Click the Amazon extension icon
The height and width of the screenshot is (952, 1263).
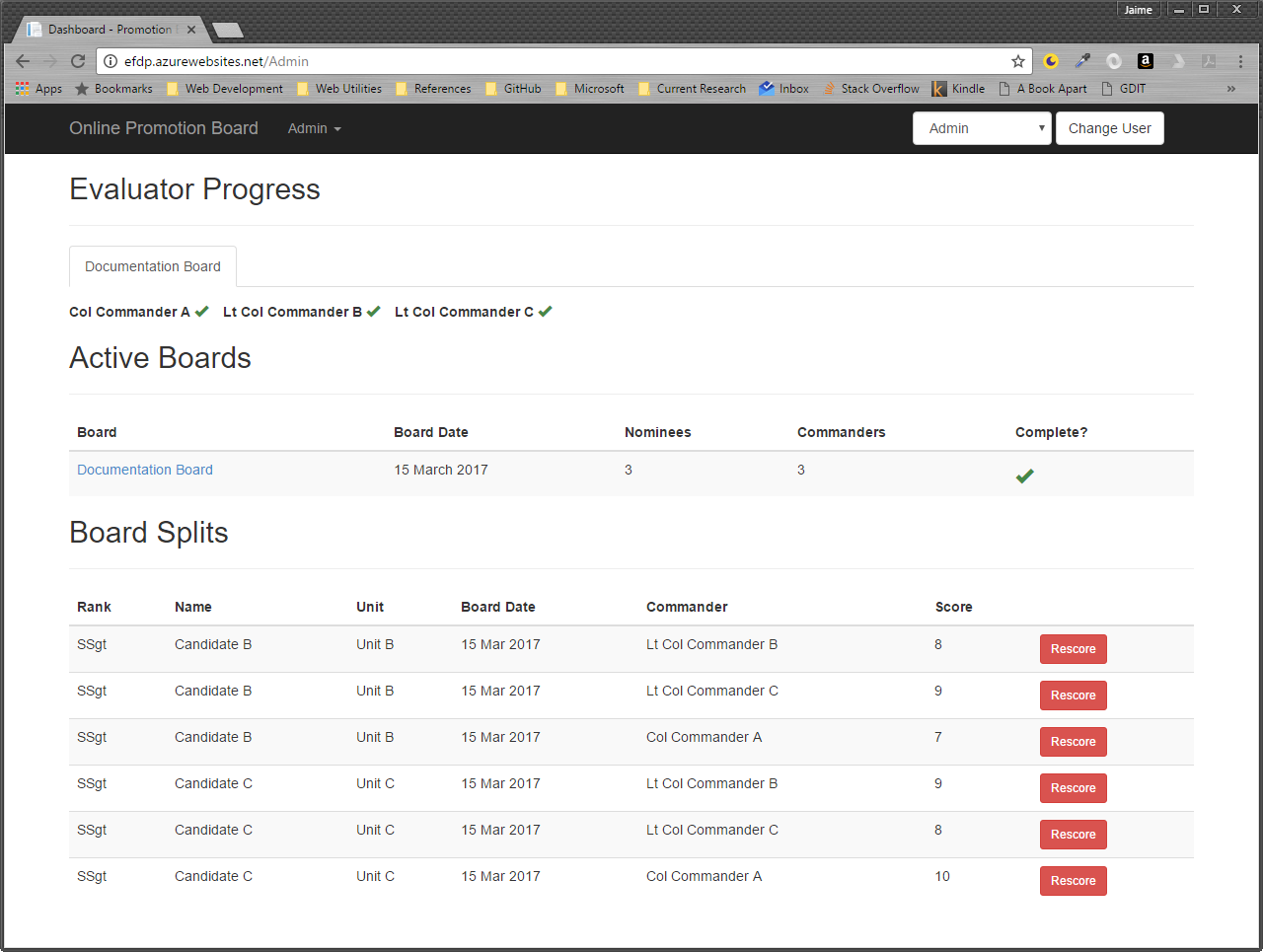pyautogui.click(x=1145, y=61)
